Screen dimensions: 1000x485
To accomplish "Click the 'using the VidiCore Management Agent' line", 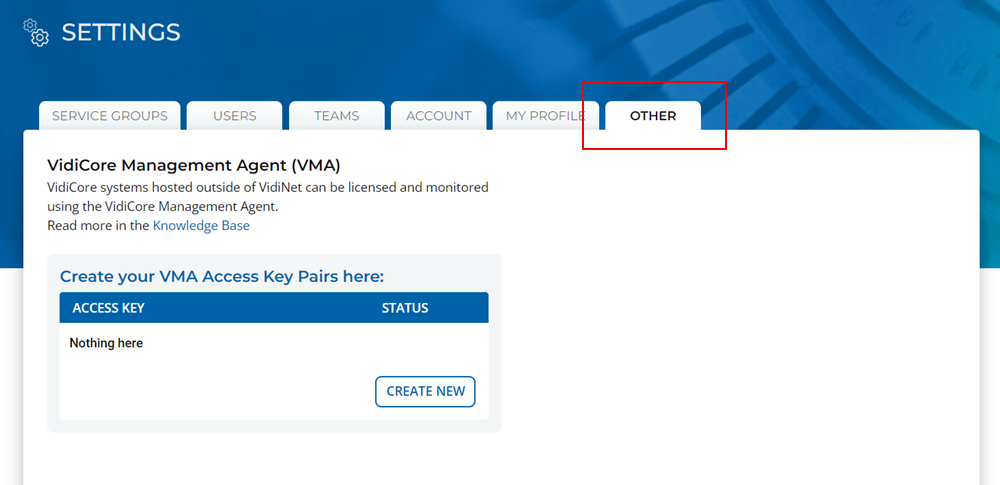I will (x=162, y=206).
